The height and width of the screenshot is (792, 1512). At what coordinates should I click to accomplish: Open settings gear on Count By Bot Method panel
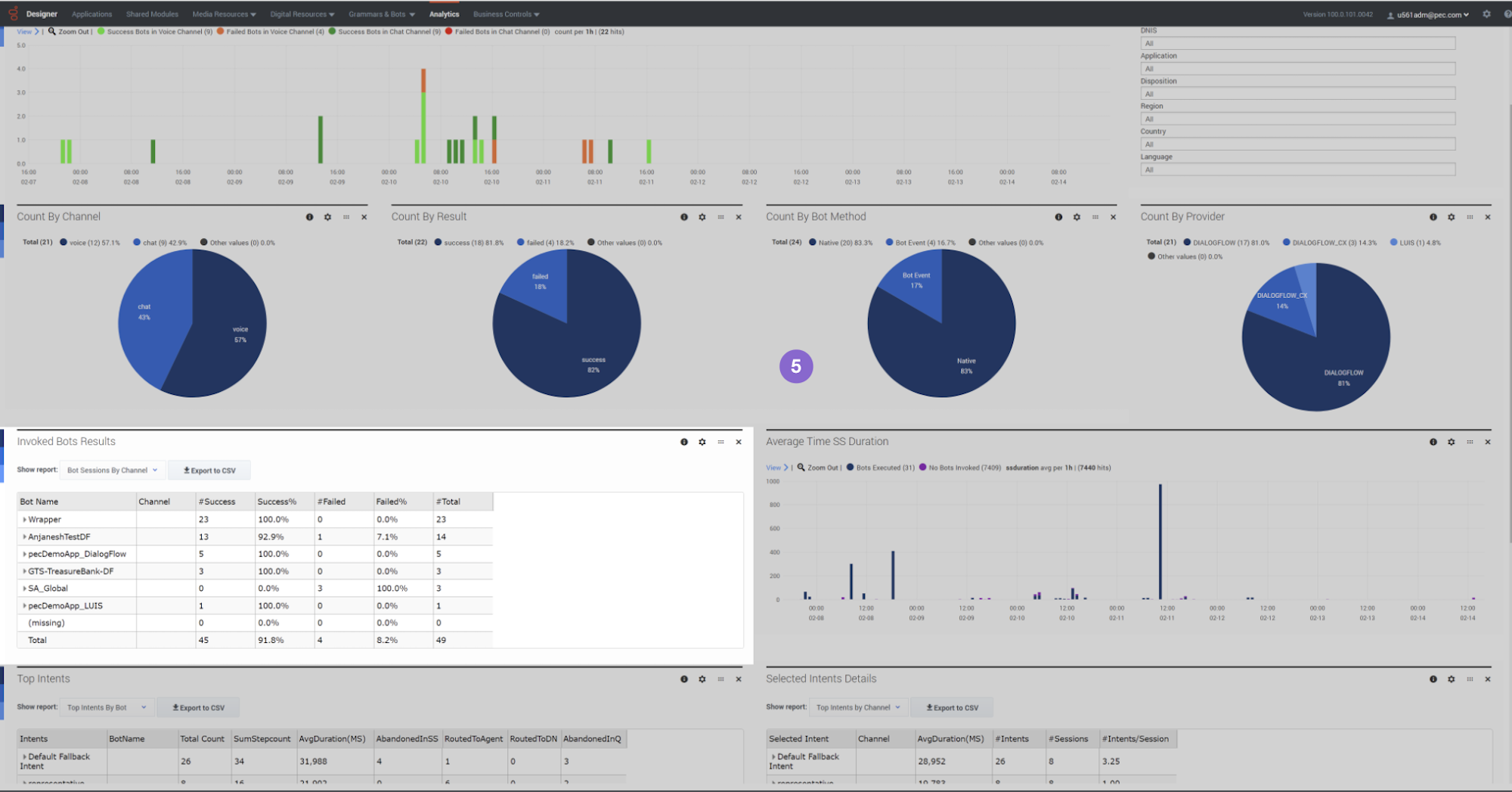point(1077,217)
